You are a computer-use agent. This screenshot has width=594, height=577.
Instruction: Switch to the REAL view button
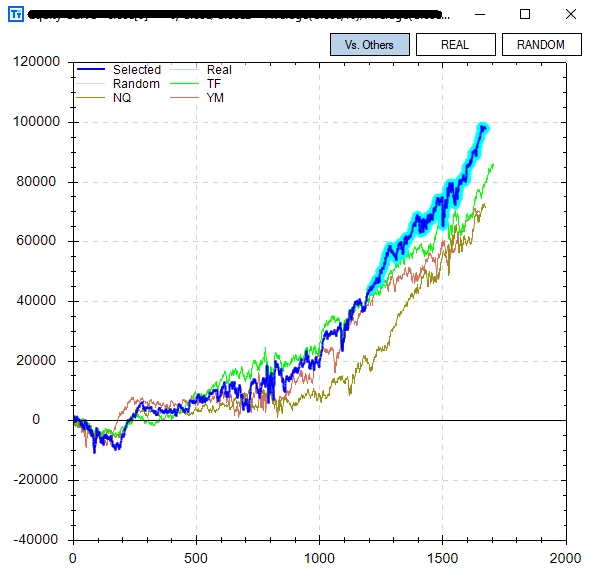(x=455, y=45)
